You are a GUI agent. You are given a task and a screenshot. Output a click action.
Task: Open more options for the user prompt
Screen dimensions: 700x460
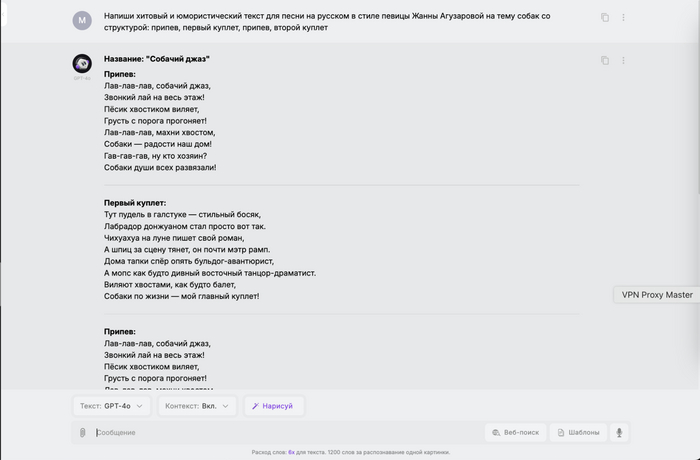pyautogui.click(x=623, y=18)
